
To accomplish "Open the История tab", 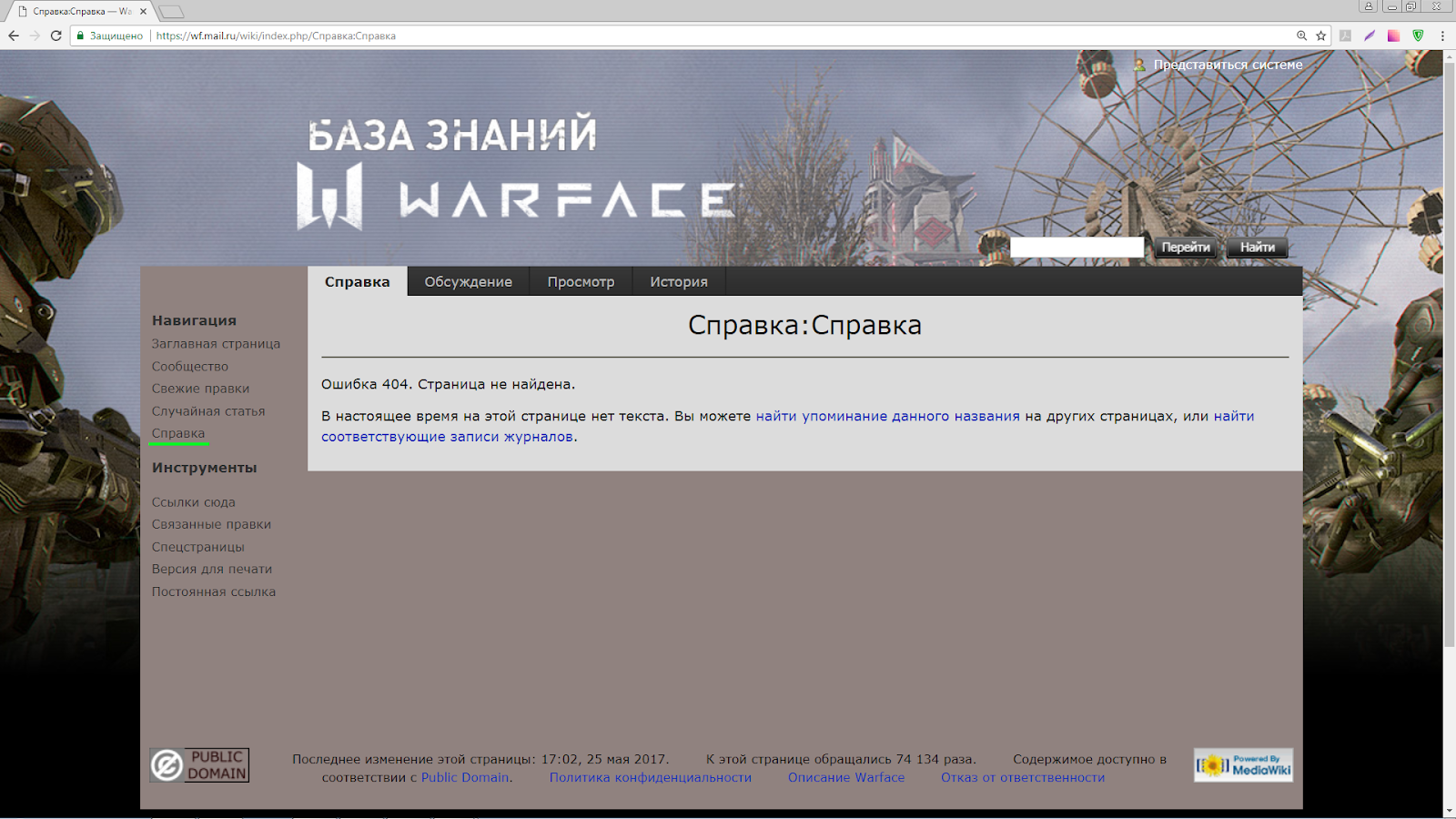I will pos(679,282).
